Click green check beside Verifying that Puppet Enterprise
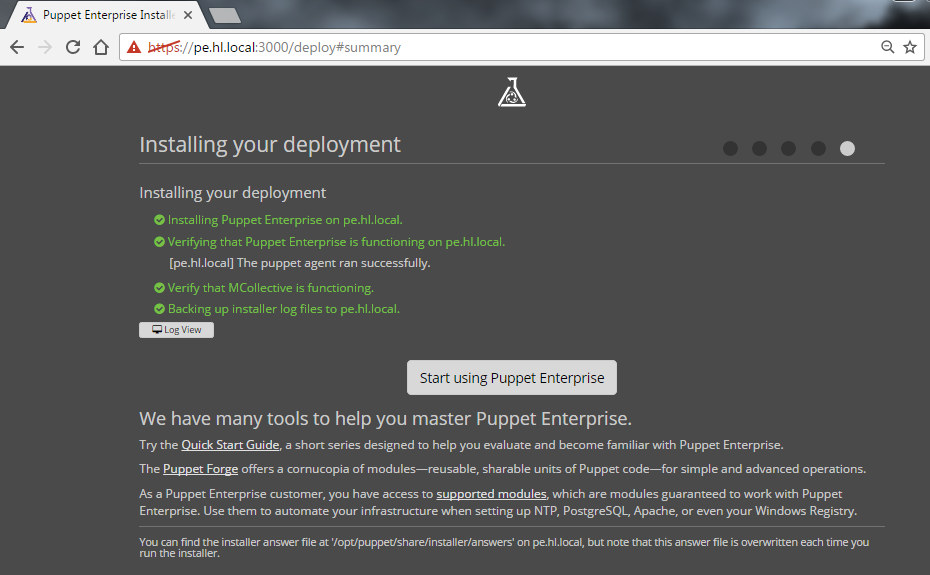The height and width of the screenshot is (575, 930). point(159,242)
